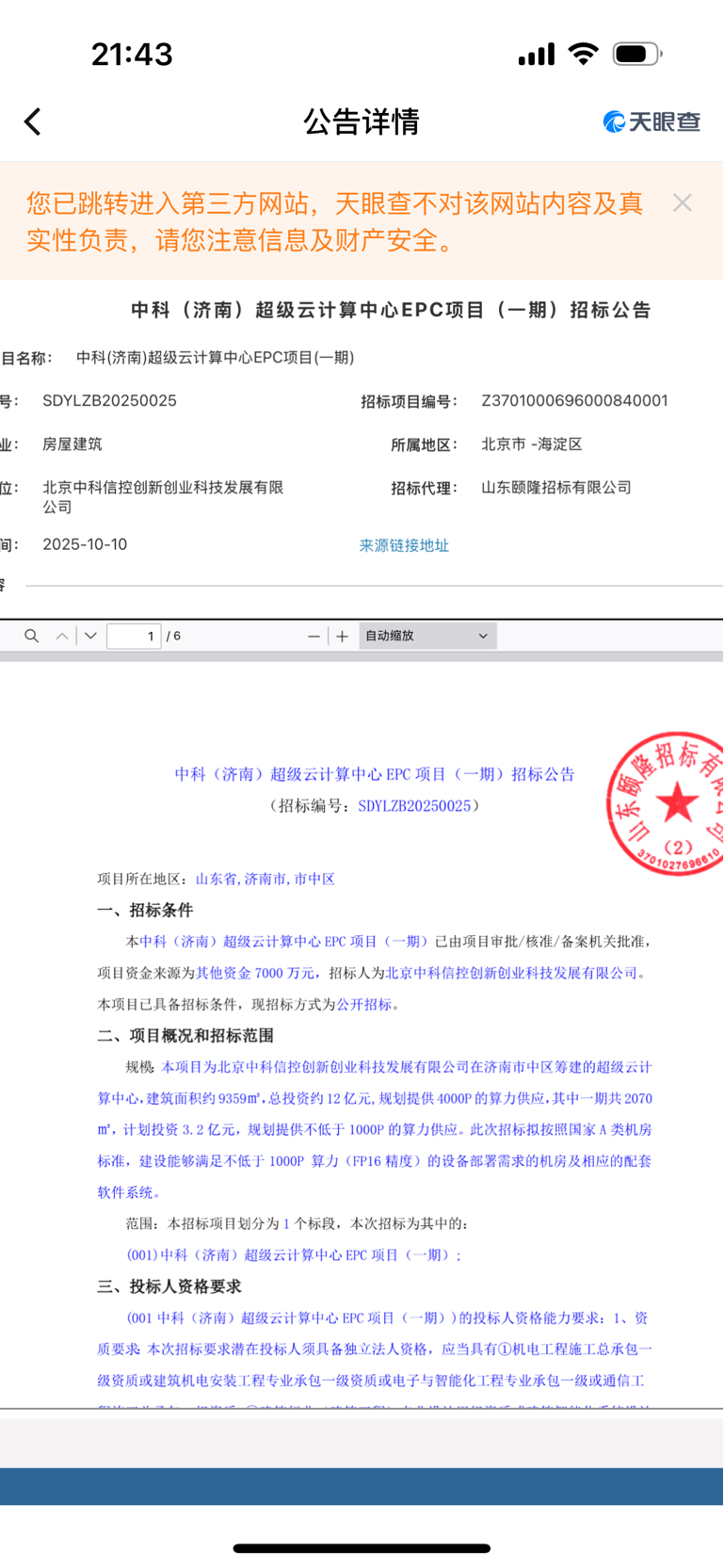Open the 来源链接地址 link

click(404, 545)
